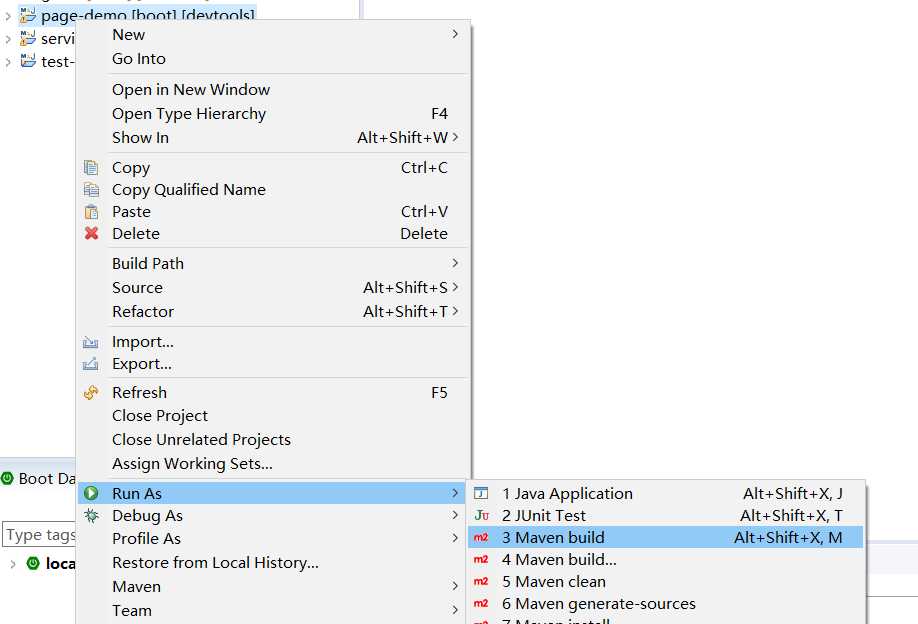This screenshot has height=624, width=918.
Task: Expand the local node in Boot Dashboard
Action: [x=13, y=564]
